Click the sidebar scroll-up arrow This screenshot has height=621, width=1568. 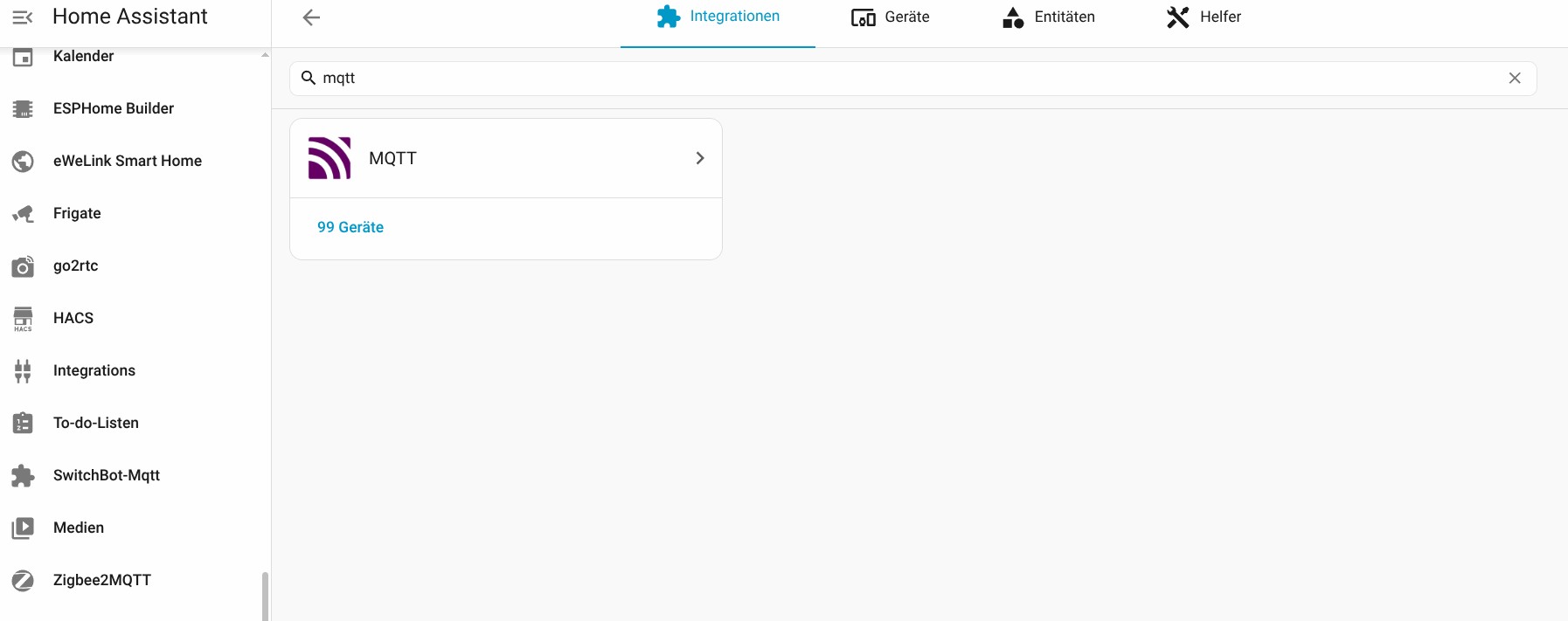[265, 55]
